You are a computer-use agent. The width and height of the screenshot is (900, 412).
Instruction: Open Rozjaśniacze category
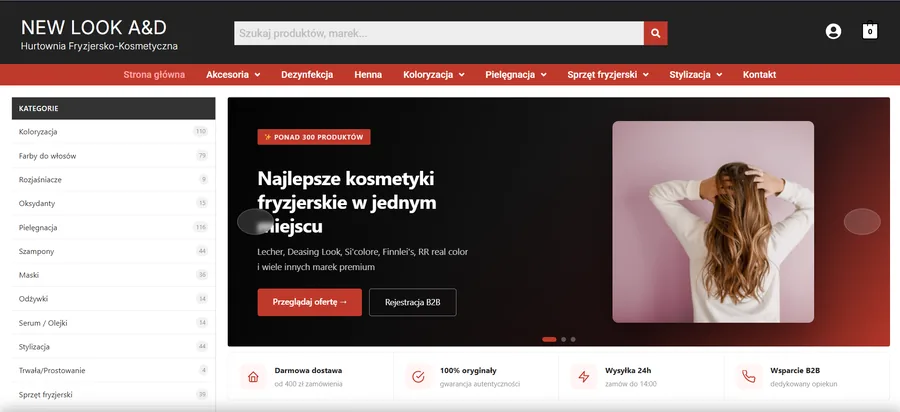point(114,180)
